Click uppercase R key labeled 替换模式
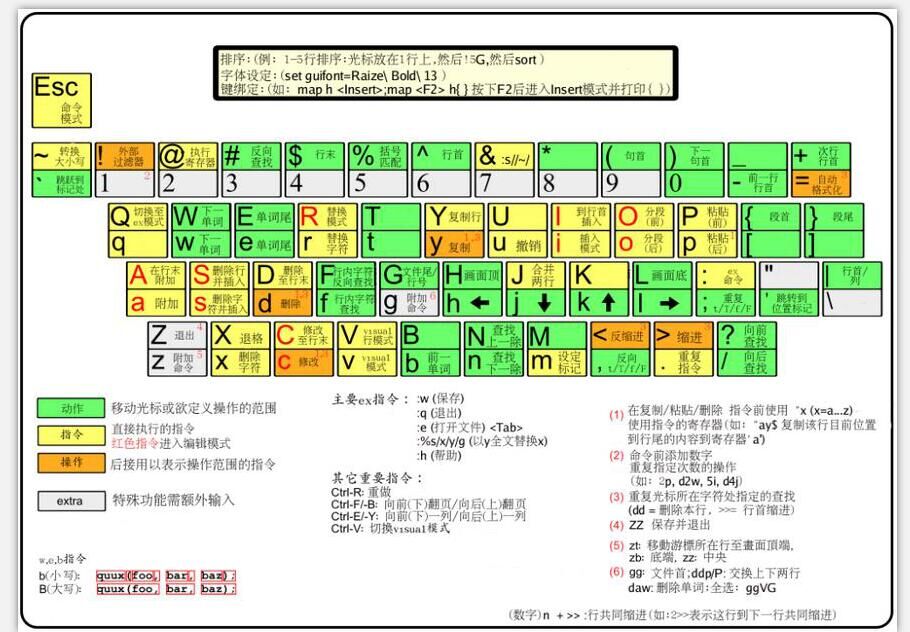Image resolution: width=910 pixels, height=632 pixels. point(327,217)
